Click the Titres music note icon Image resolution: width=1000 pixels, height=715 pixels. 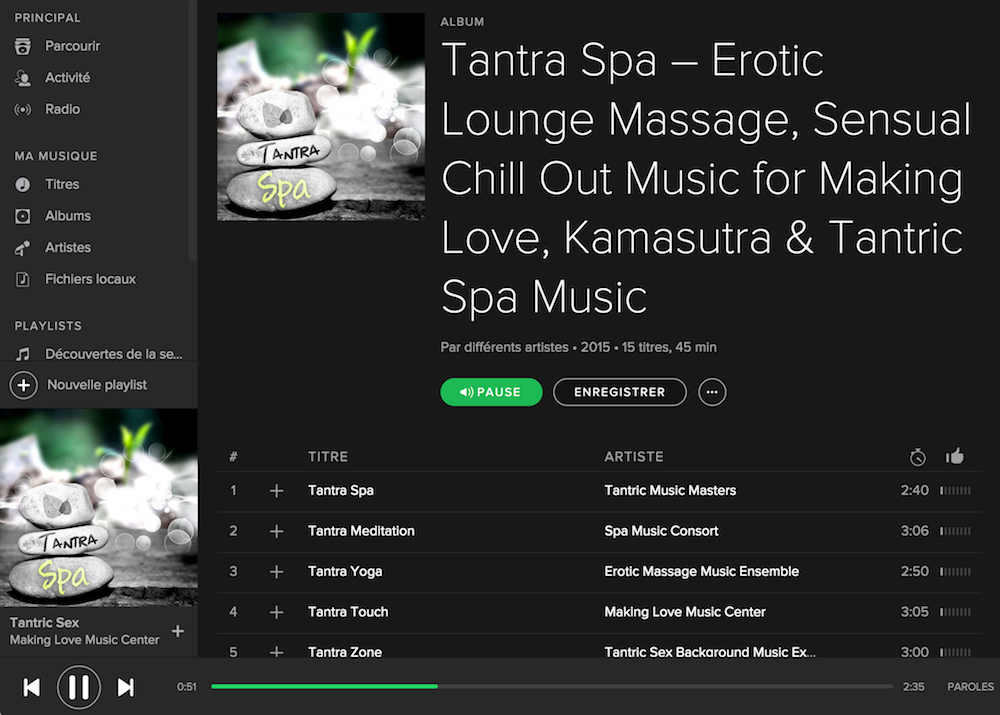23,184
